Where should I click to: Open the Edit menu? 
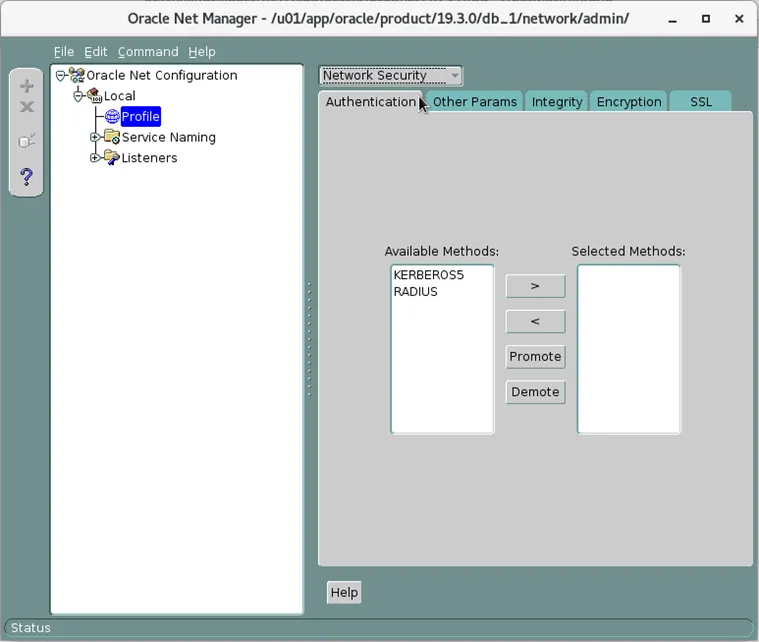pyautogui.click(x=95, y=52)
